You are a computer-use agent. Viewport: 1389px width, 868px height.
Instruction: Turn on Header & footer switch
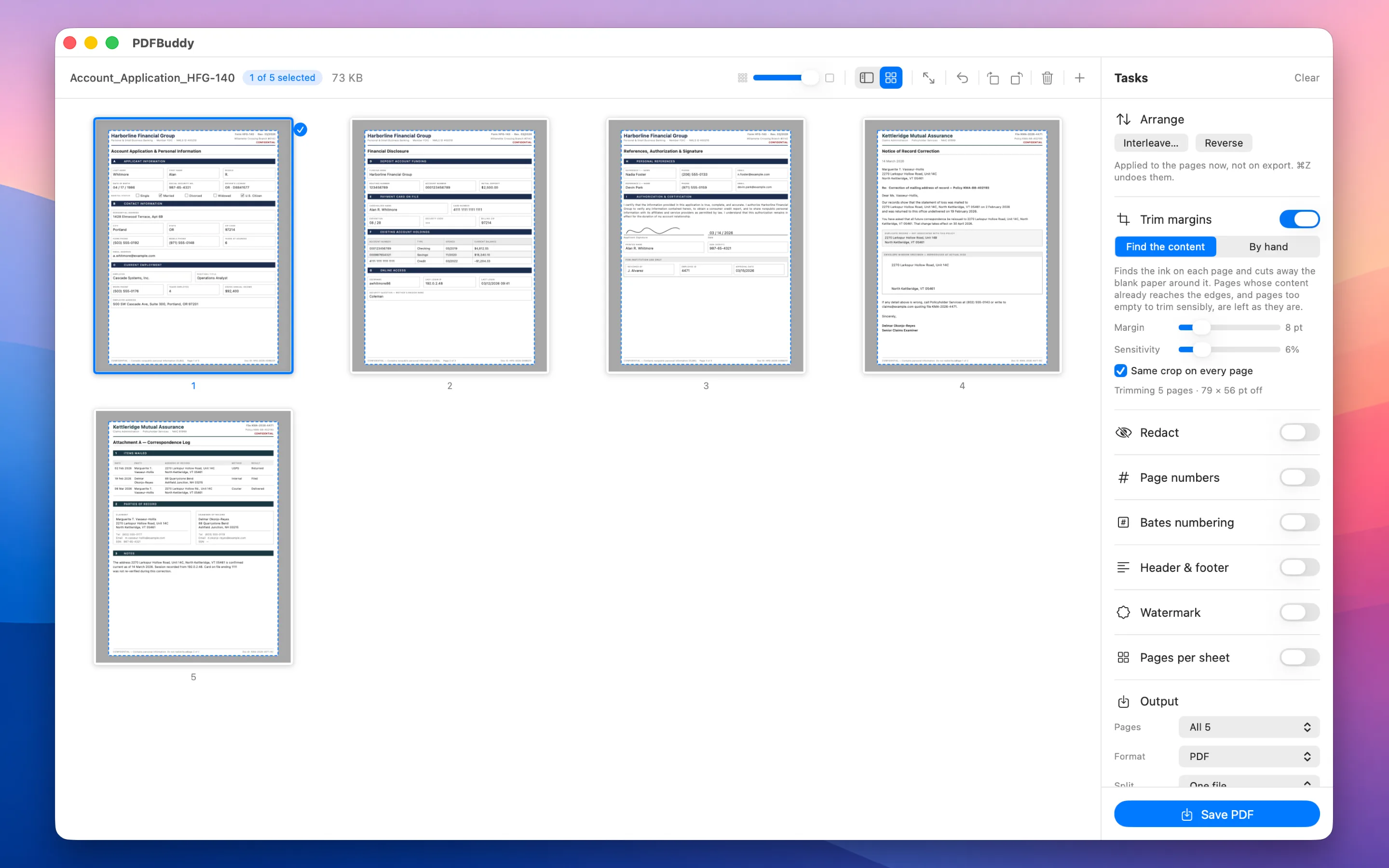click(x=1299, y=567)
